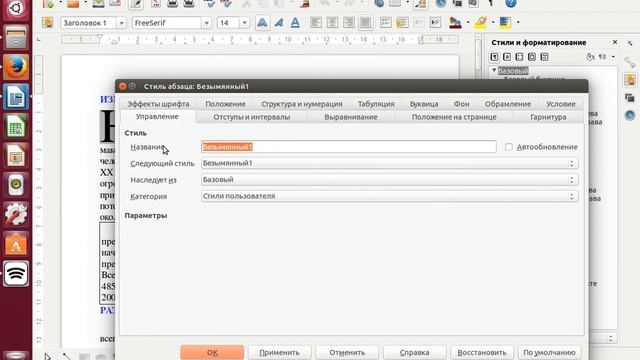Switch to Отступы и интервалы tab

coord(251,117)
